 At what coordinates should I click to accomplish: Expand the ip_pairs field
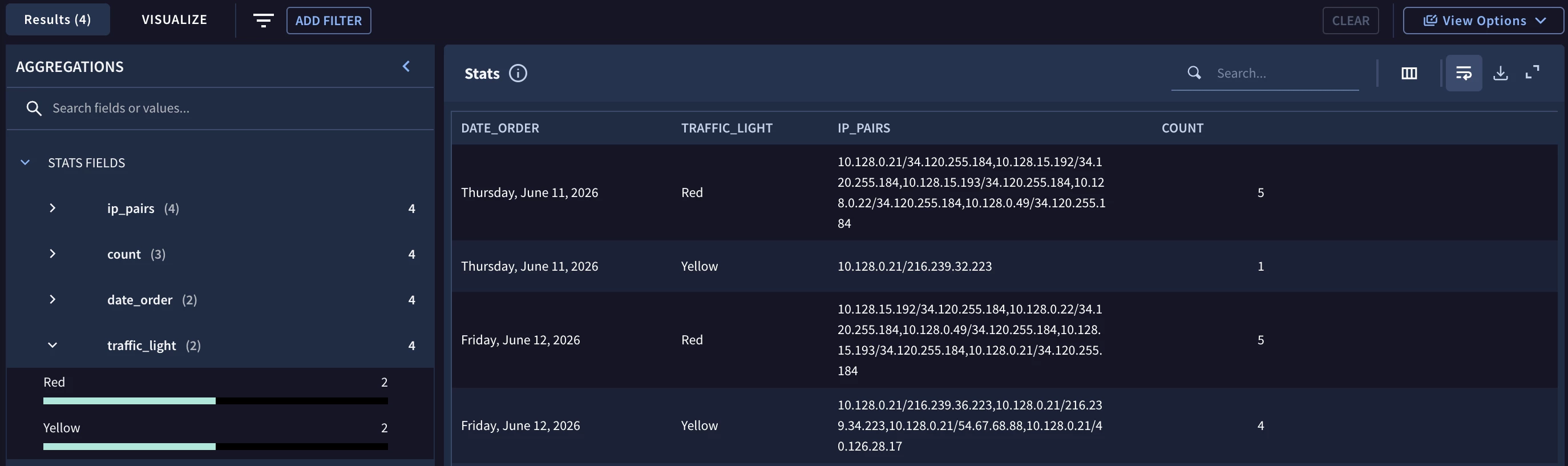pos(52,208)
